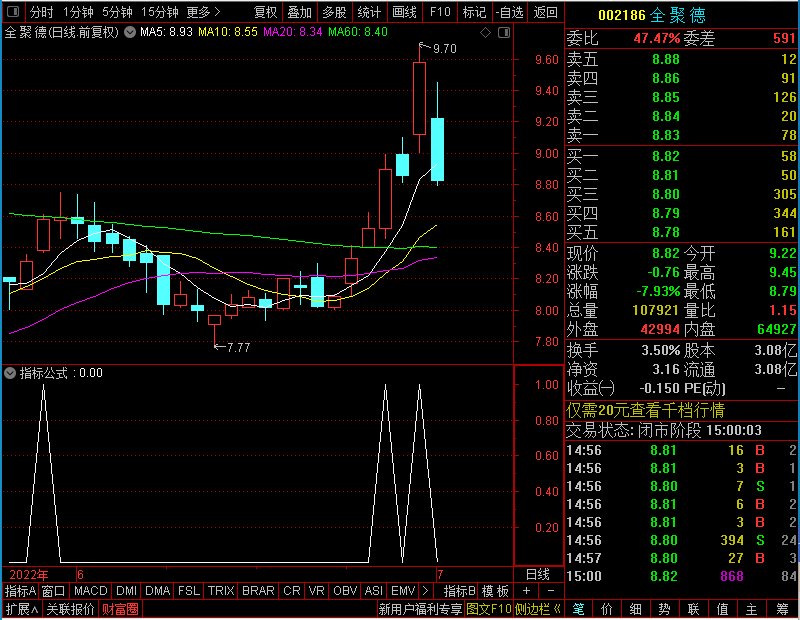Open 图文F10 page
The height and width of the screenshot is (620, 800).
pyautogui.click(x=488, y=609)
